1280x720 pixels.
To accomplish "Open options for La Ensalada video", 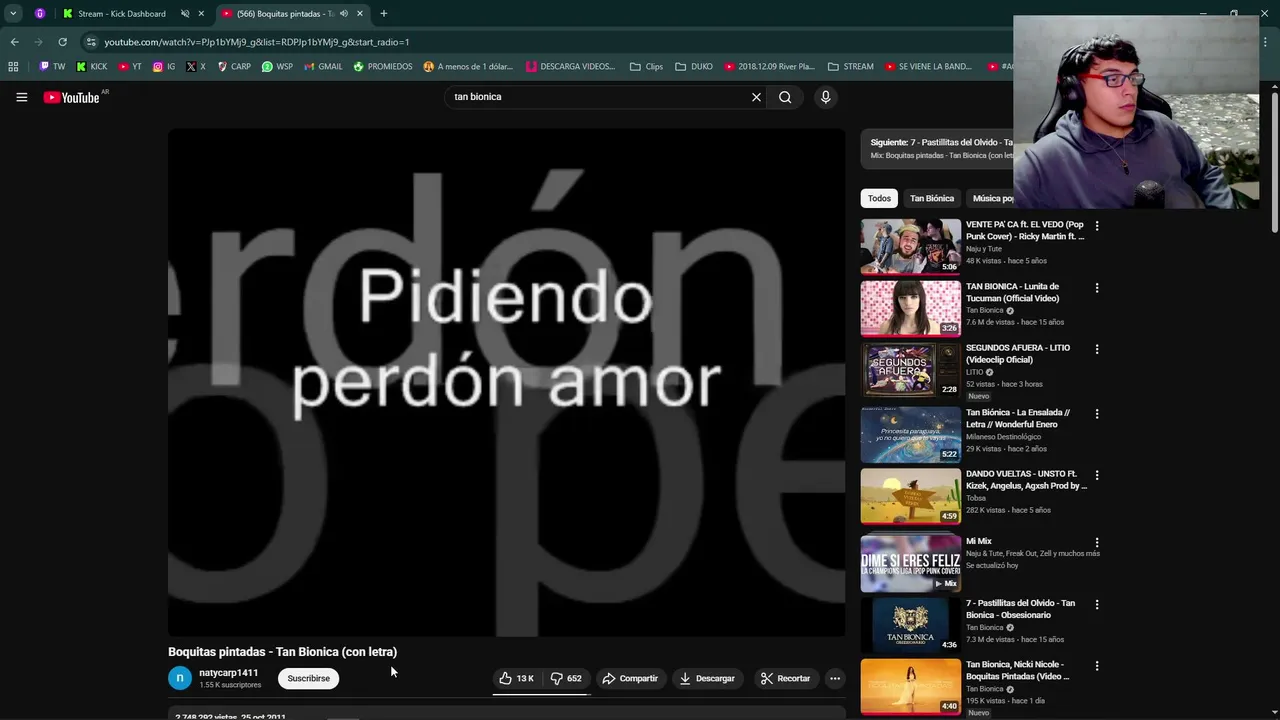I will (1097, 413).
